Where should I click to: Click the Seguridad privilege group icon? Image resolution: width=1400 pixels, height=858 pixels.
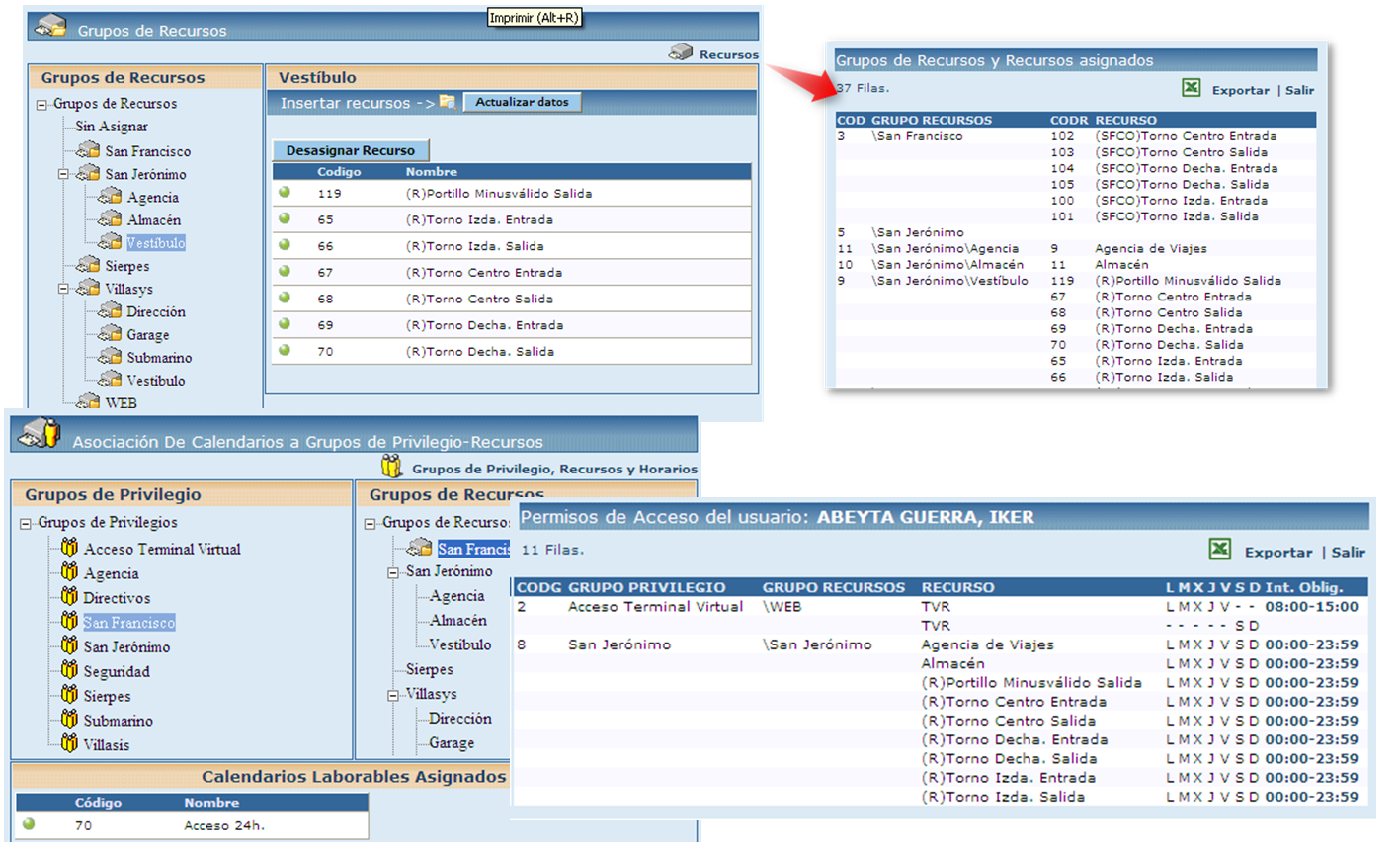69,671
